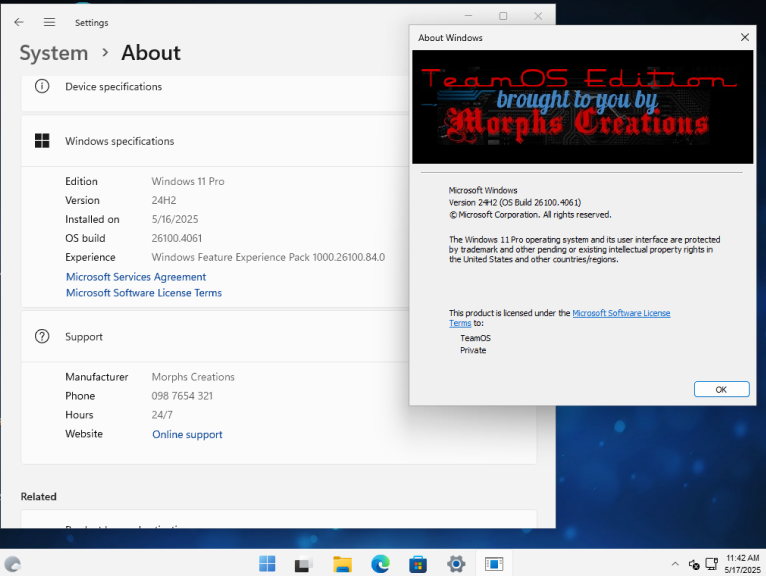The height and width of the screenshot is (576, 766).
Task: Click the Private licensee text in dialog
Action: coord(473,350)
